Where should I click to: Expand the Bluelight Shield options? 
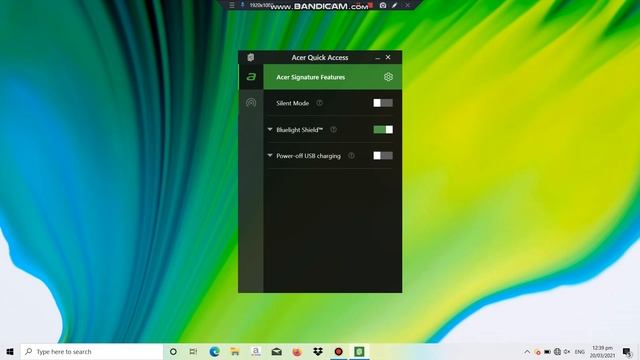[x=270, y=129]
